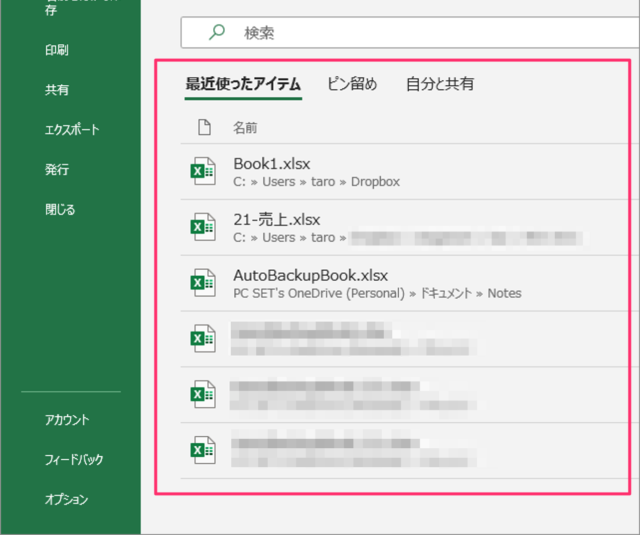Click the document icon in the list header
The height and width of the screenshot is (535, 640).
203,127
